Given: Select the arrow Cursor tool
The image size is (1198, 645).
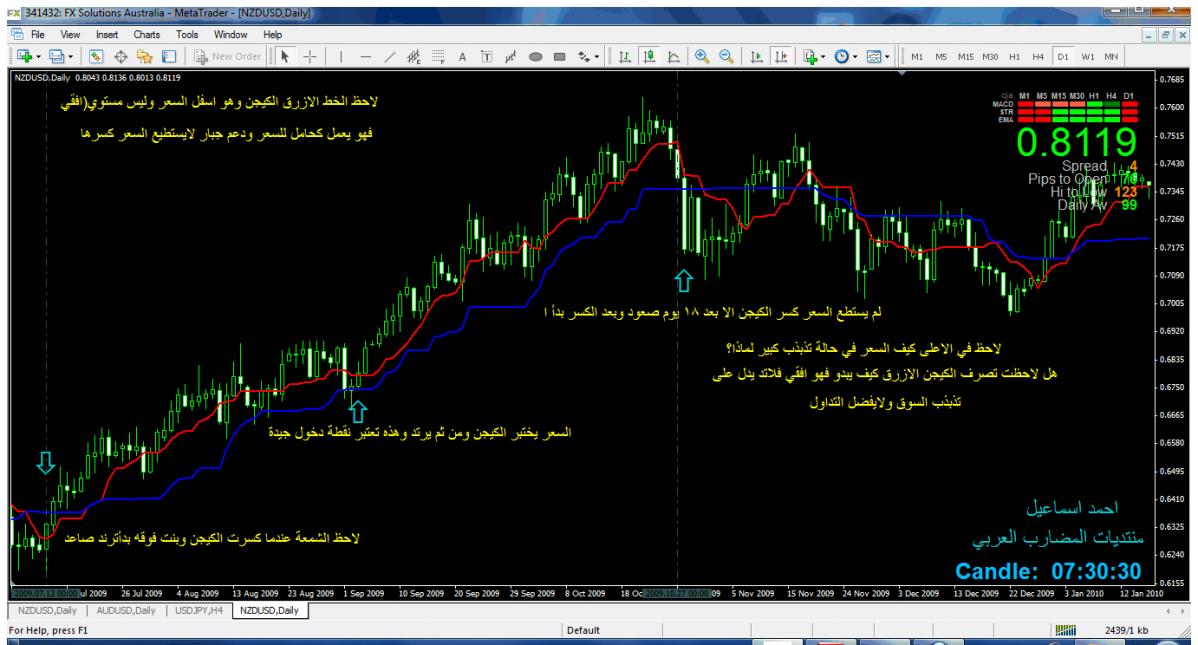Looking at the screenshot, I should point(285,57).
